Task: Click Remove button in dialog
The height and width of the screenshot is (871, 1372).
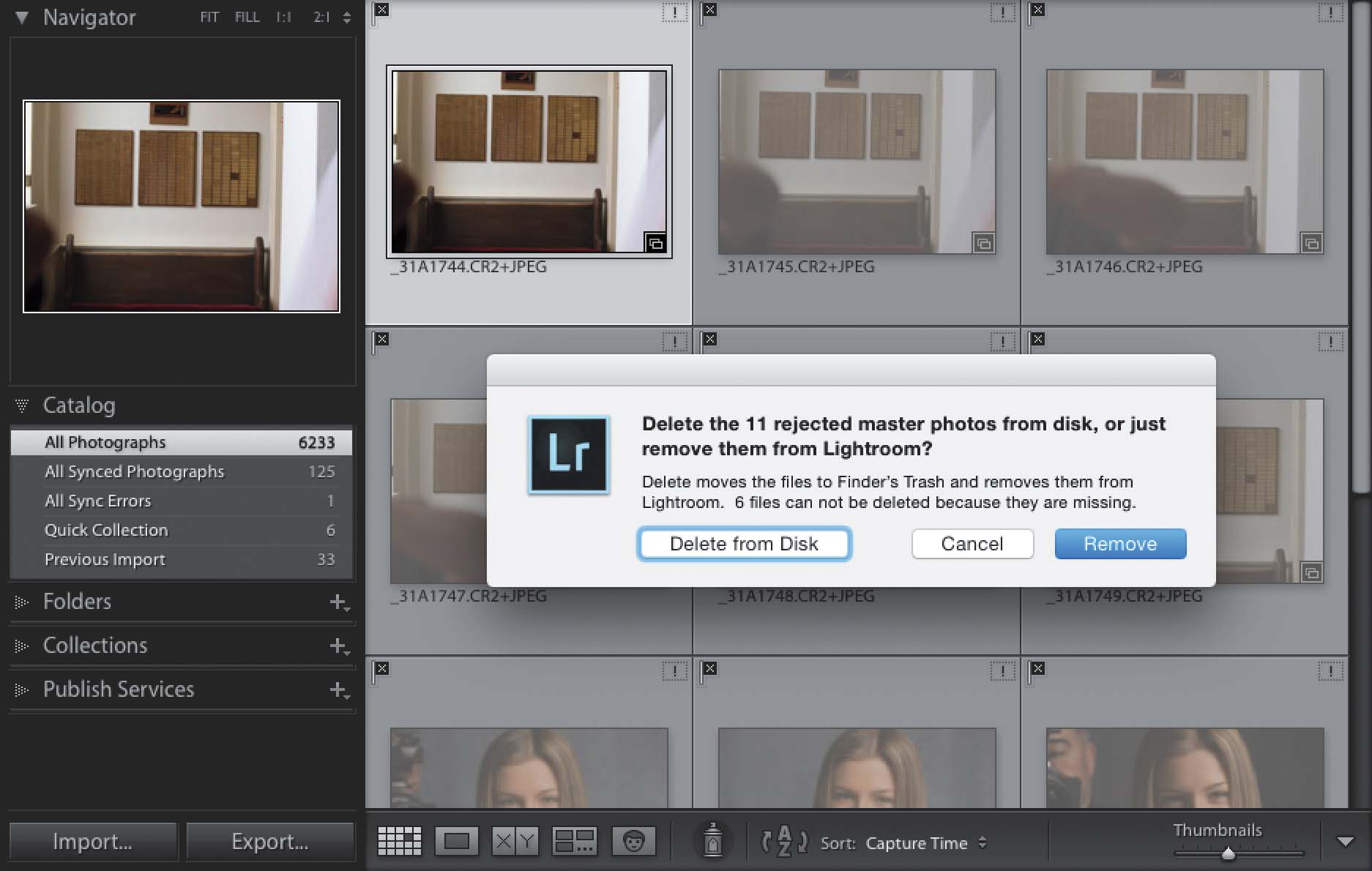Action: click(1120, 544)
